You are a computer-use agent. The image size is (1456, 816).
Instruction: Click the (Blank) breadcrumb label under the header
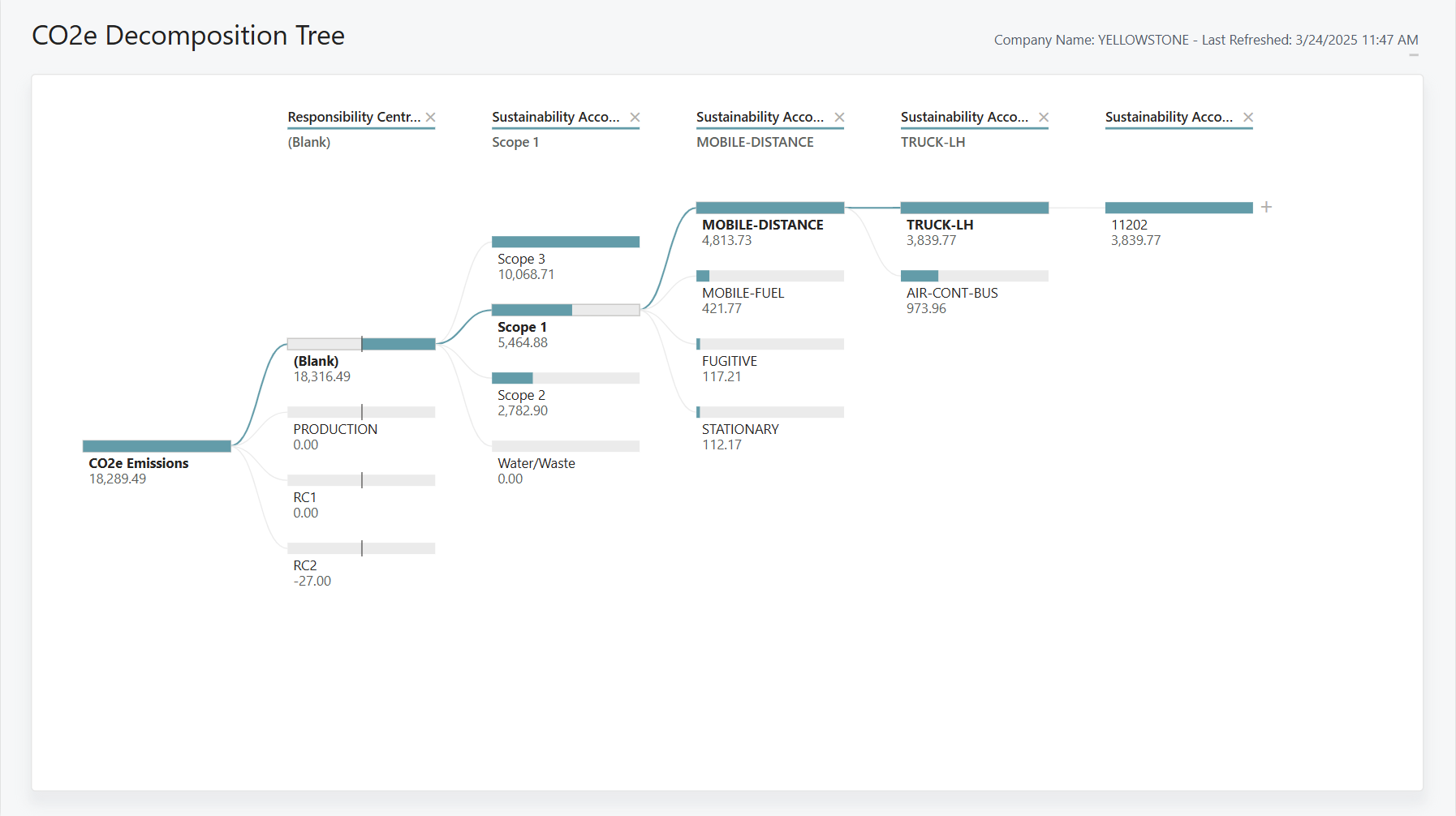[x=308, y=142]
